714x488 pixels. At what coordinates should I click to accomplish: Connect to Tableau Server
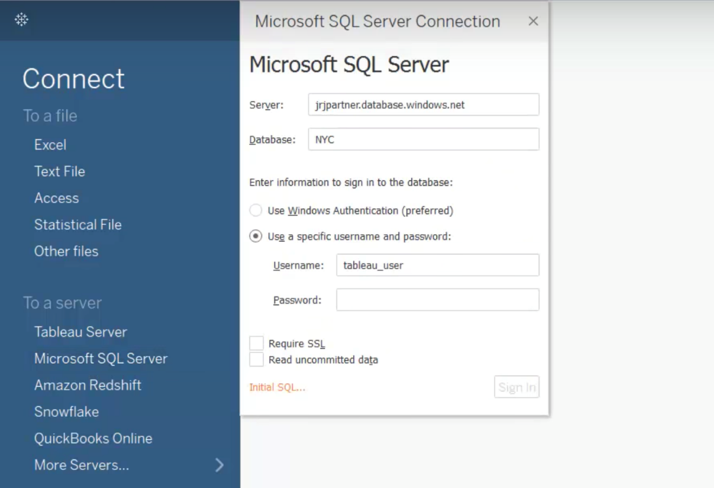coord(81,332)
